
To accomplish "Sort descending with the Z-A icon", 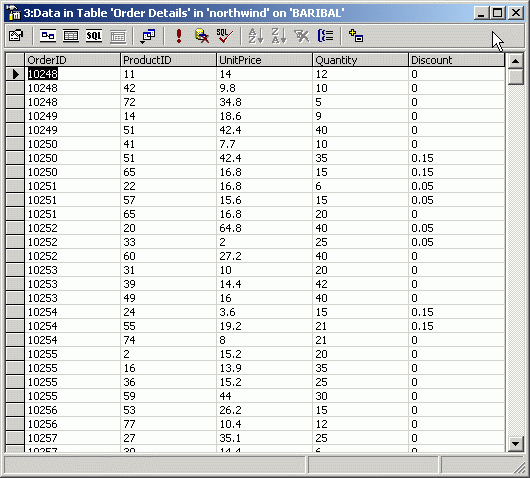I will [279, 35].
